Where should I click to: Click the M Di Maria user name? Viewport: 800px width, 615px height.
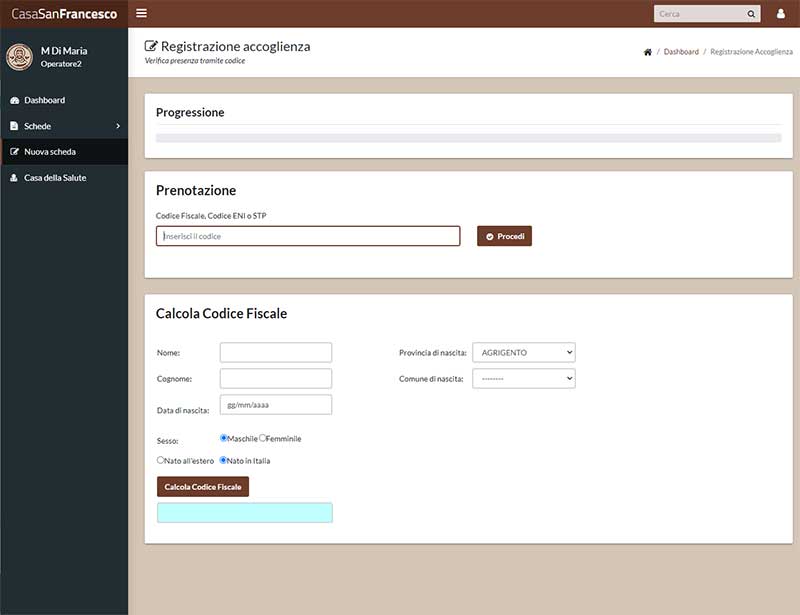tap(64, 51)
